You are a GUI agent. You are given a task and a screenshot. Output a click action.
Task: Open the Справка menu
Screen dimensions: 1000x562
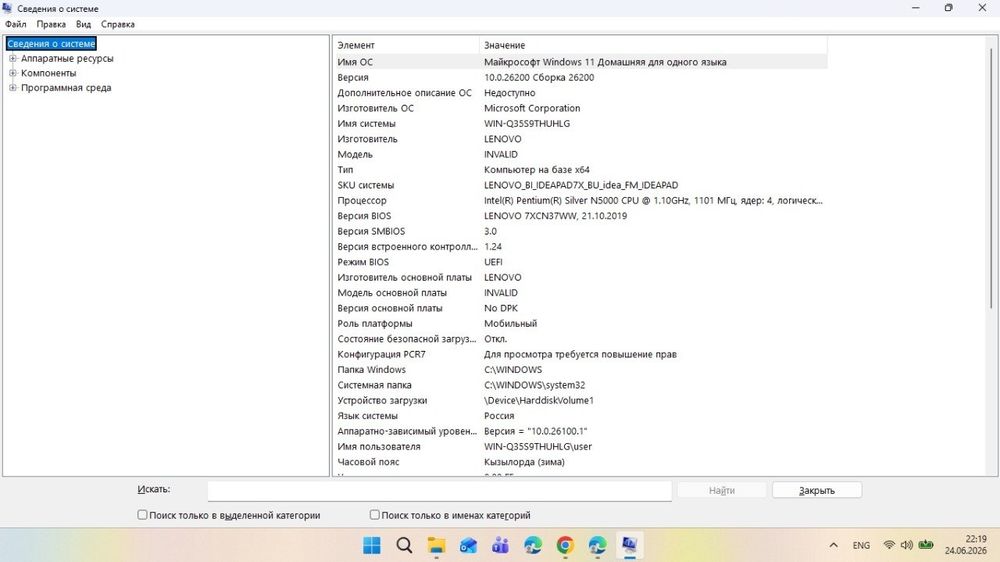pyautogui.click(x=118, y=24)
